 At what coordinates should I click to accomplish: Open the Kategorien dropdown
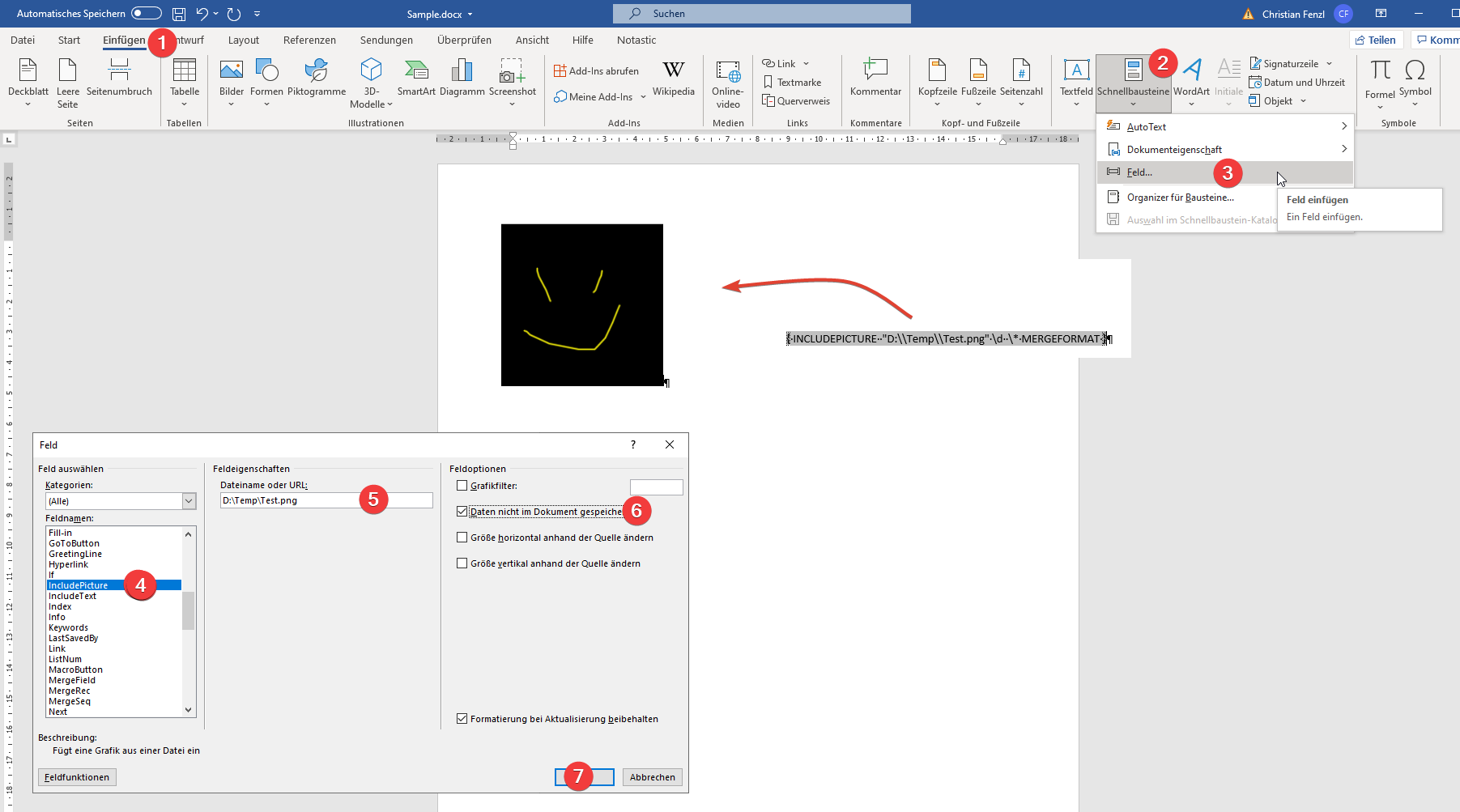(x=189, y=501)
